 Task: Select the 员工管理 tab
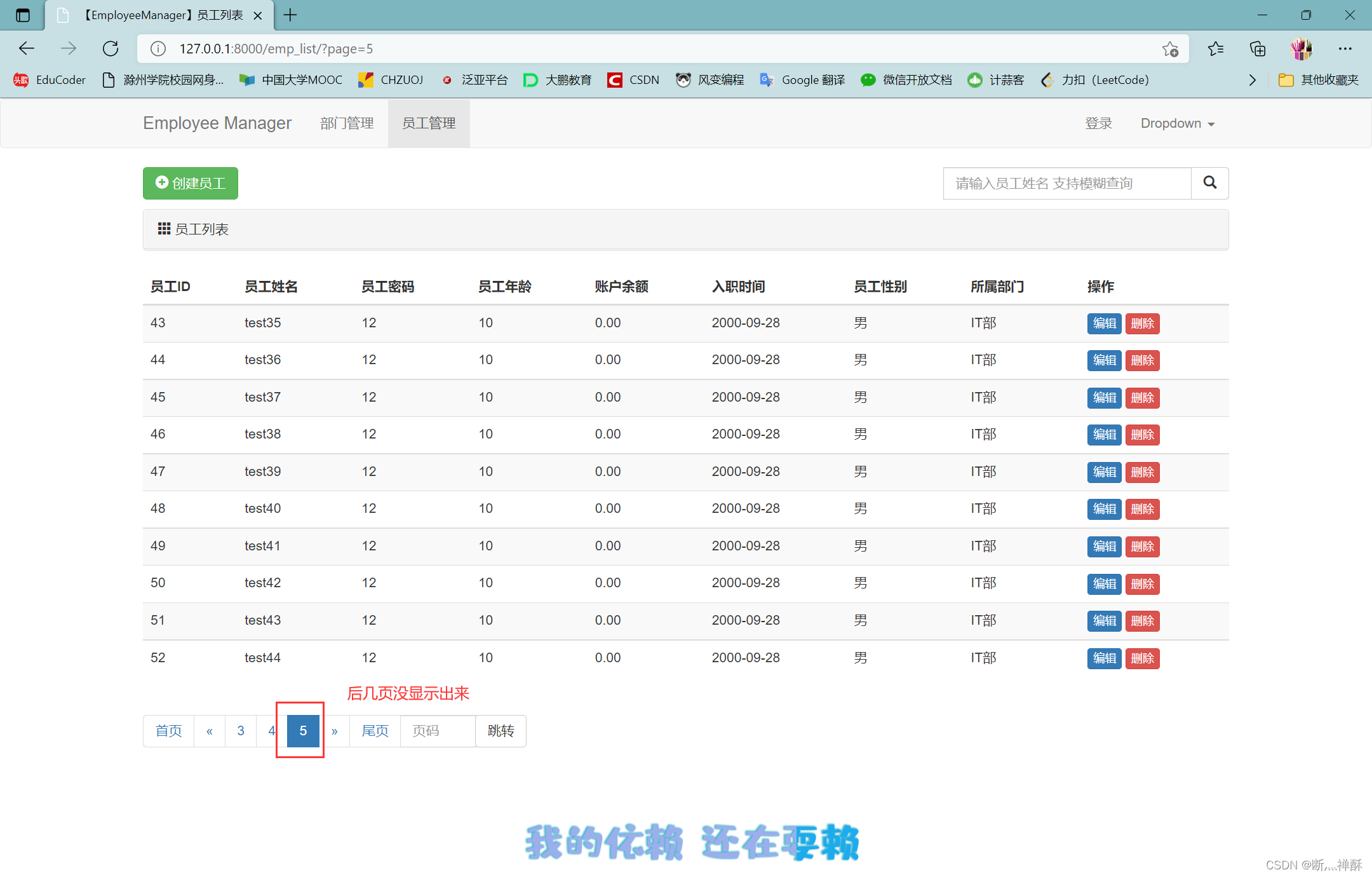429,123
